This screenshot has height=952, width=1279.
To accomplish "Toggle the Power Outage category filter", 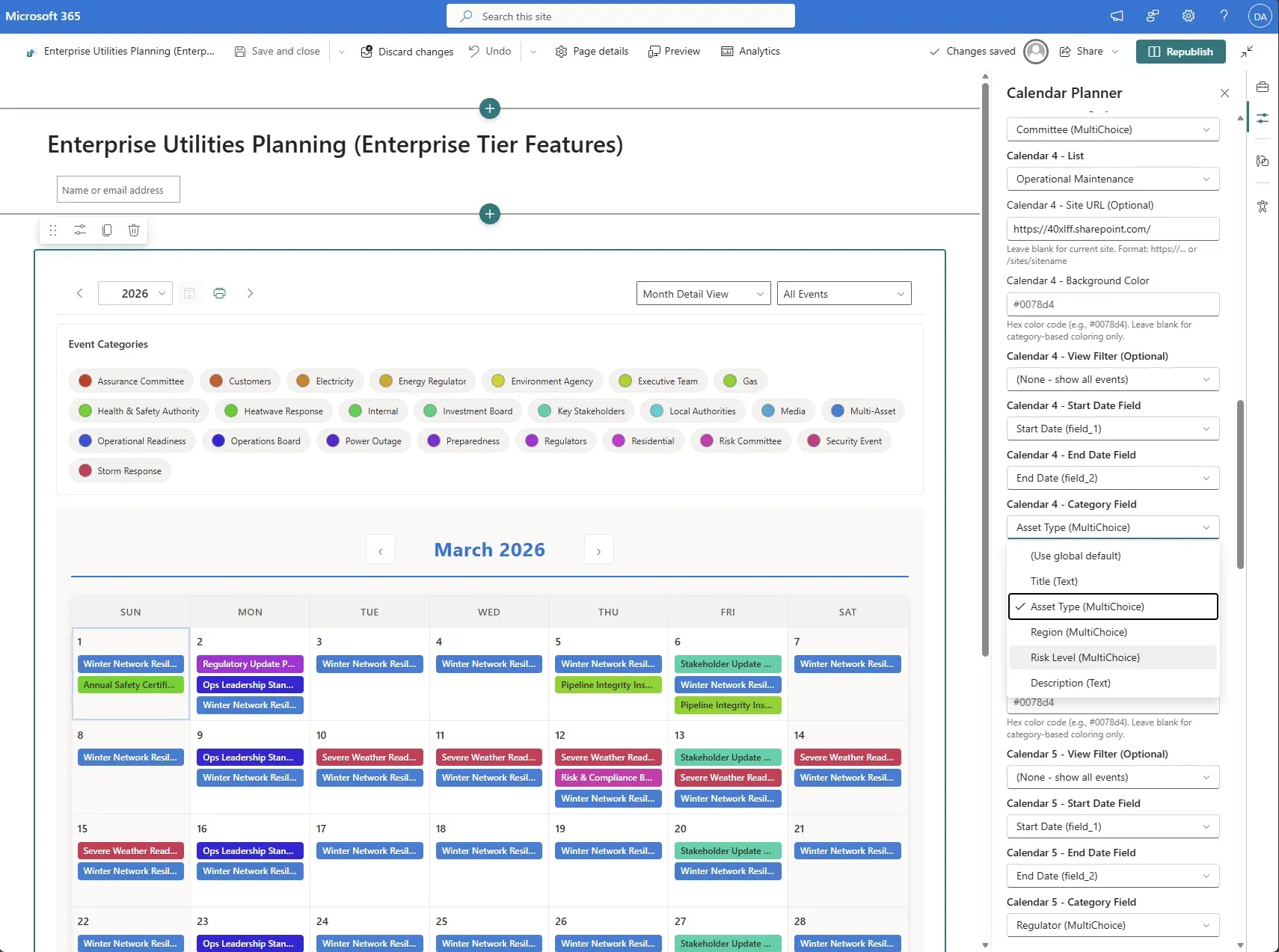I will pos(364,441).
